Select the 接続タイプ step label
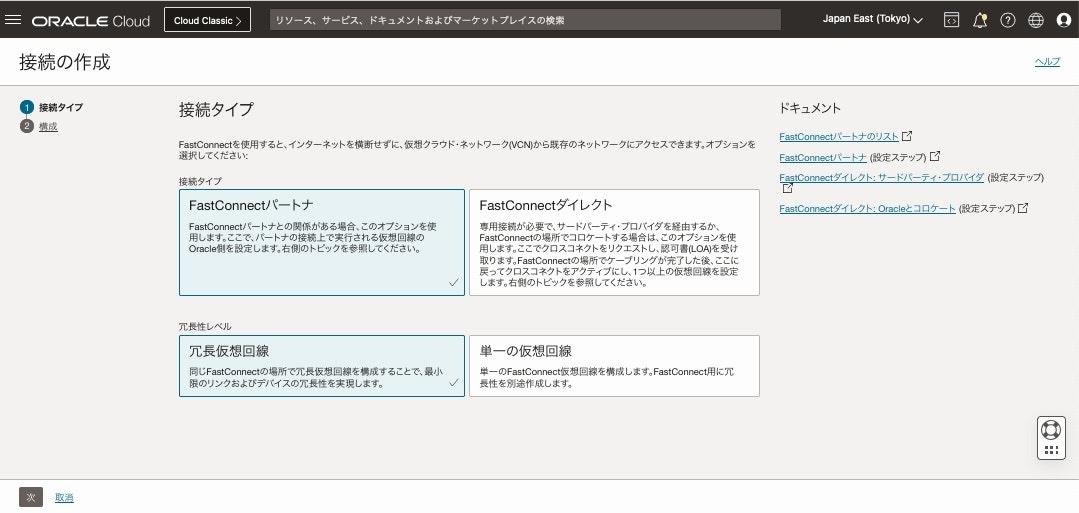 coord(61,107)
